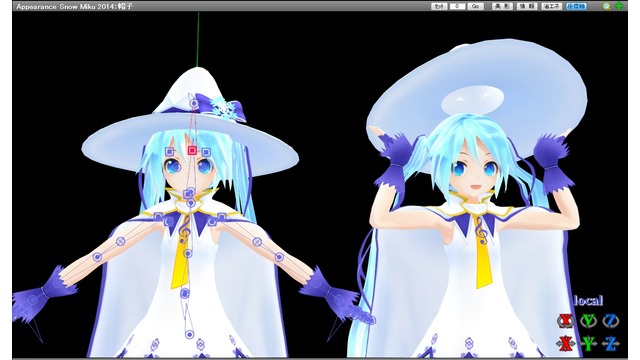Click the blue Z-axis move icon
Screen dimensions: 640x360
pos(611,343)
